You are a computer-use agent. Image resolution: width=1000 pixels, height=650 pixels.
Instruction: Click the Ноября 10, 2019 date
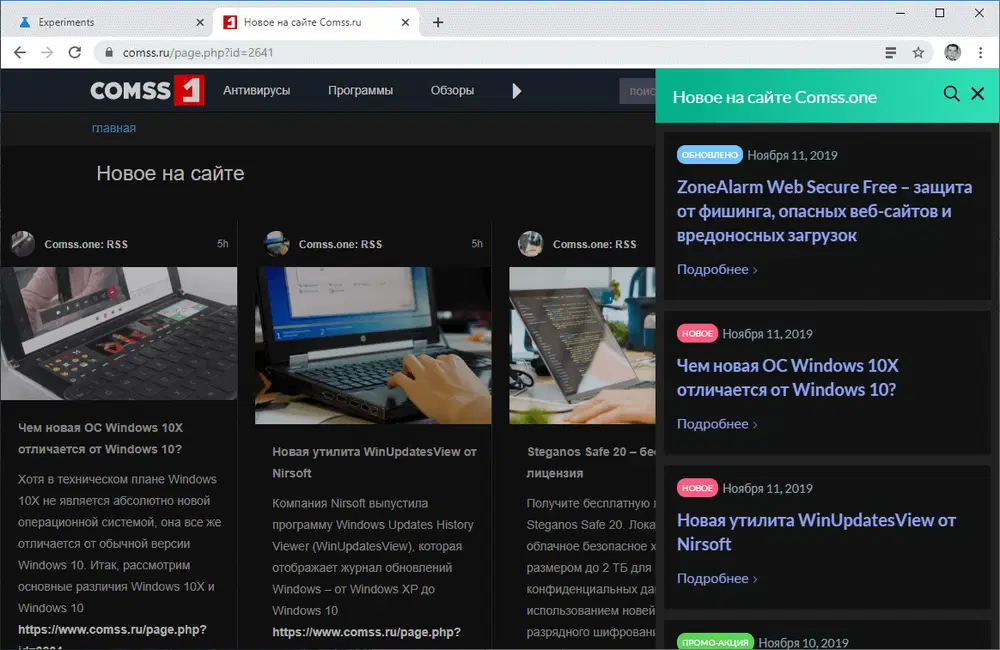804,642
